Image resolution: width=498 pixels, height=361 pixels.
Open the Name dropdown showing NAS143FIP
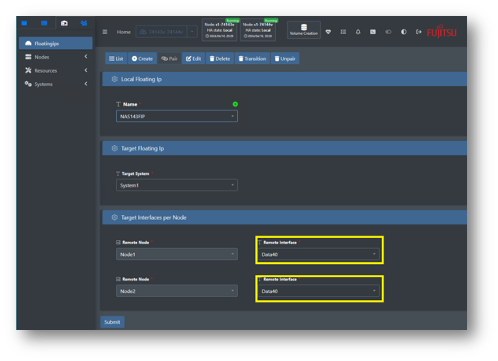(x=177, y=116)
